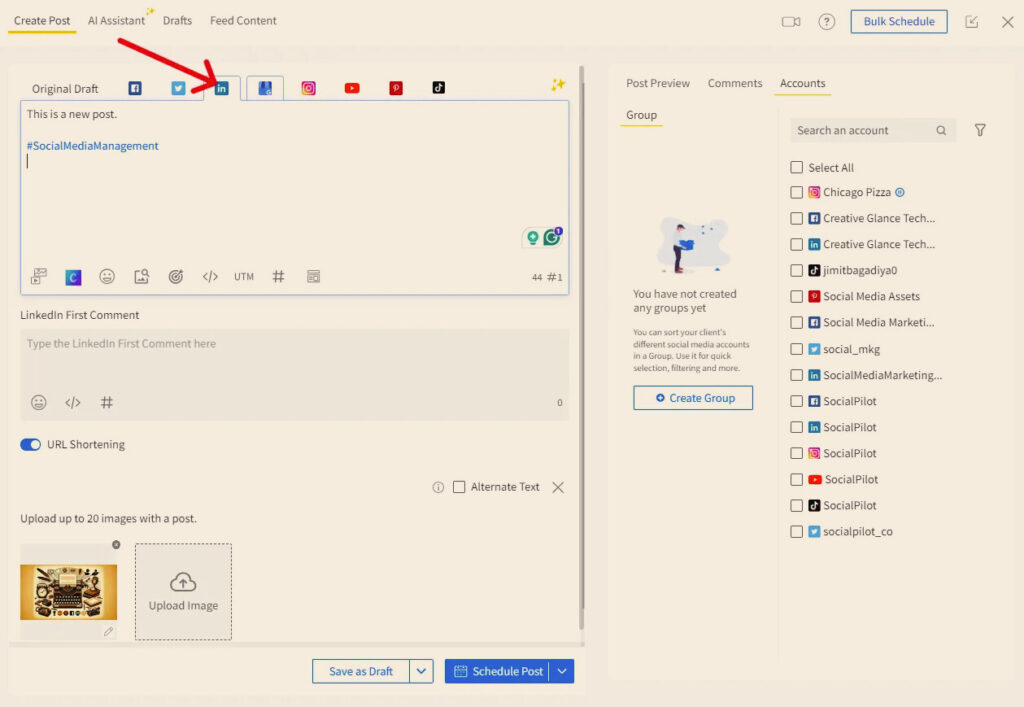Select the Chicago Pizza account checkbox

(796, 192)
